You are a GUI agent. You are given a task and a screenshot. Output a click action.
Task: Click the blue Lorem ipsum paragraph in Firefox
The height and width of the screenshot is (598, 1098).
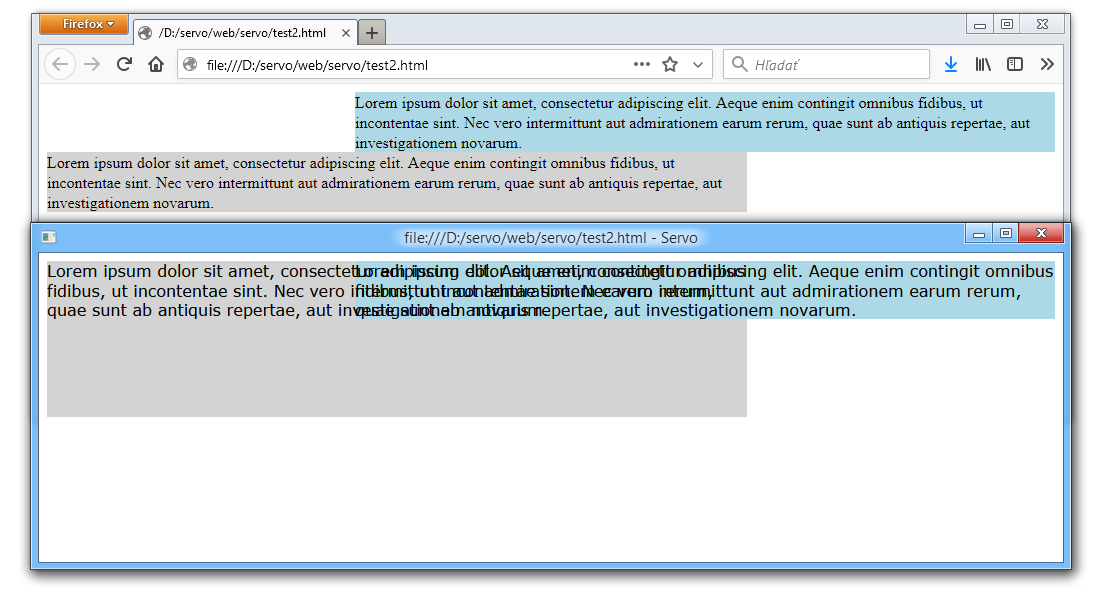pyautogui.click(x=704, y=123)
